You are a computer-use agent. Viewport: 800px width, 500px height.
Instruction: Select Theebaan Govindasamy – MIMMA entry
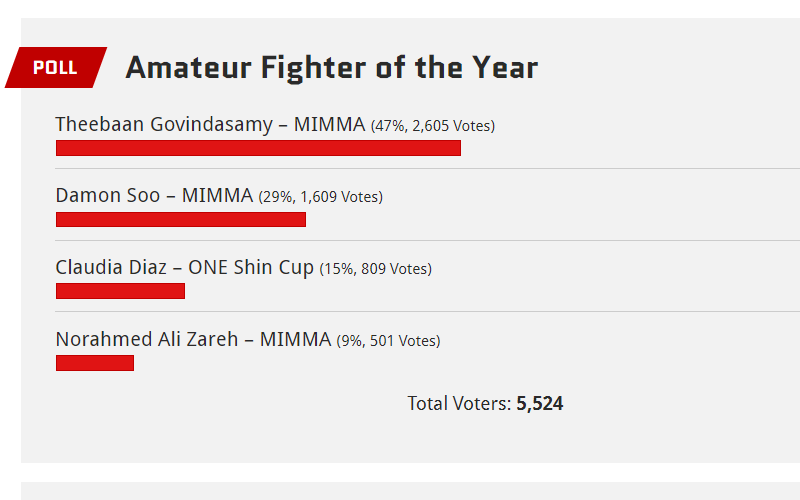point(210,124)
